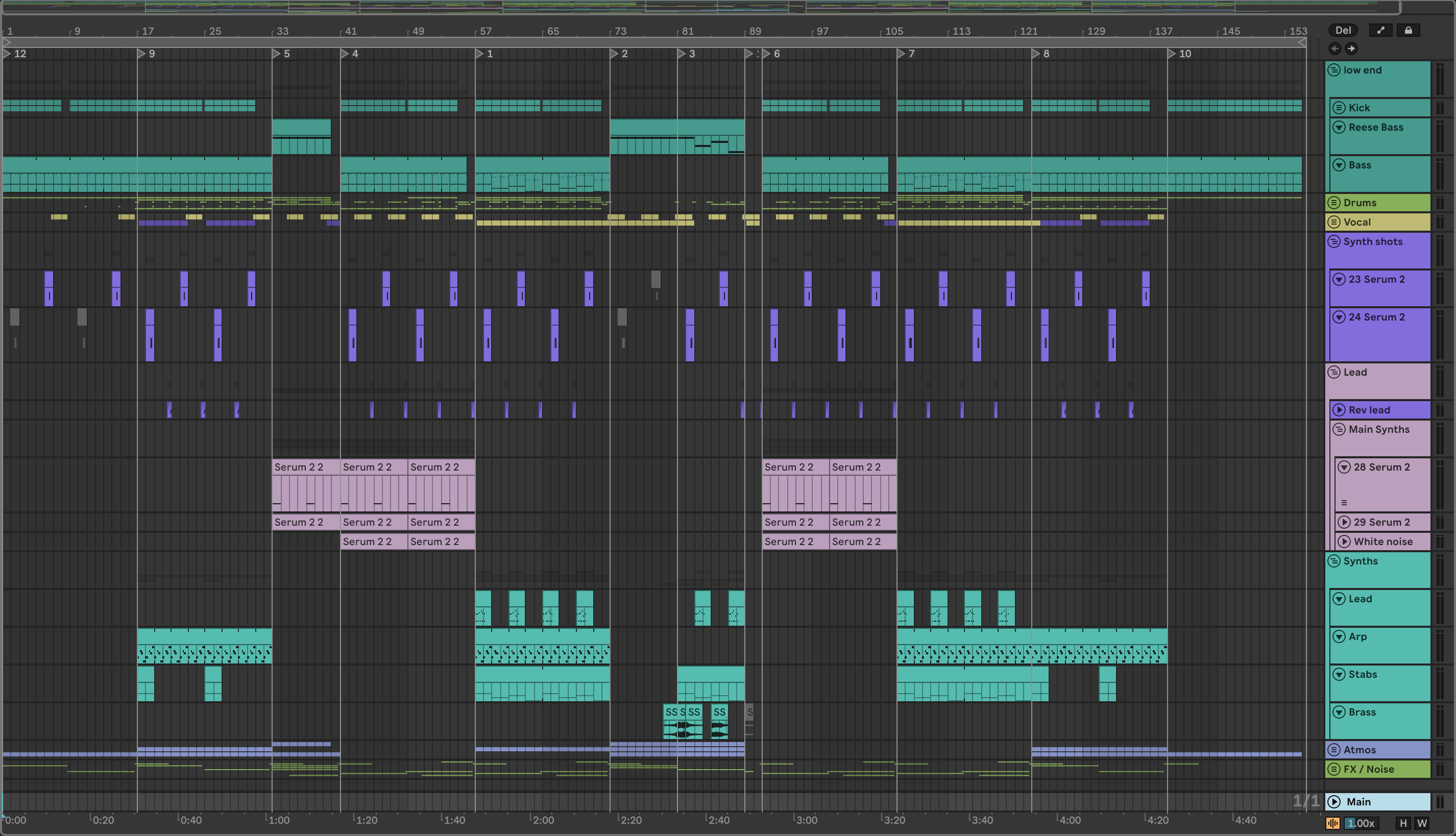This screenshot has width=1456, height=836.
Task: Unfold the Reese Bass track
Action: coord(1339,128)
